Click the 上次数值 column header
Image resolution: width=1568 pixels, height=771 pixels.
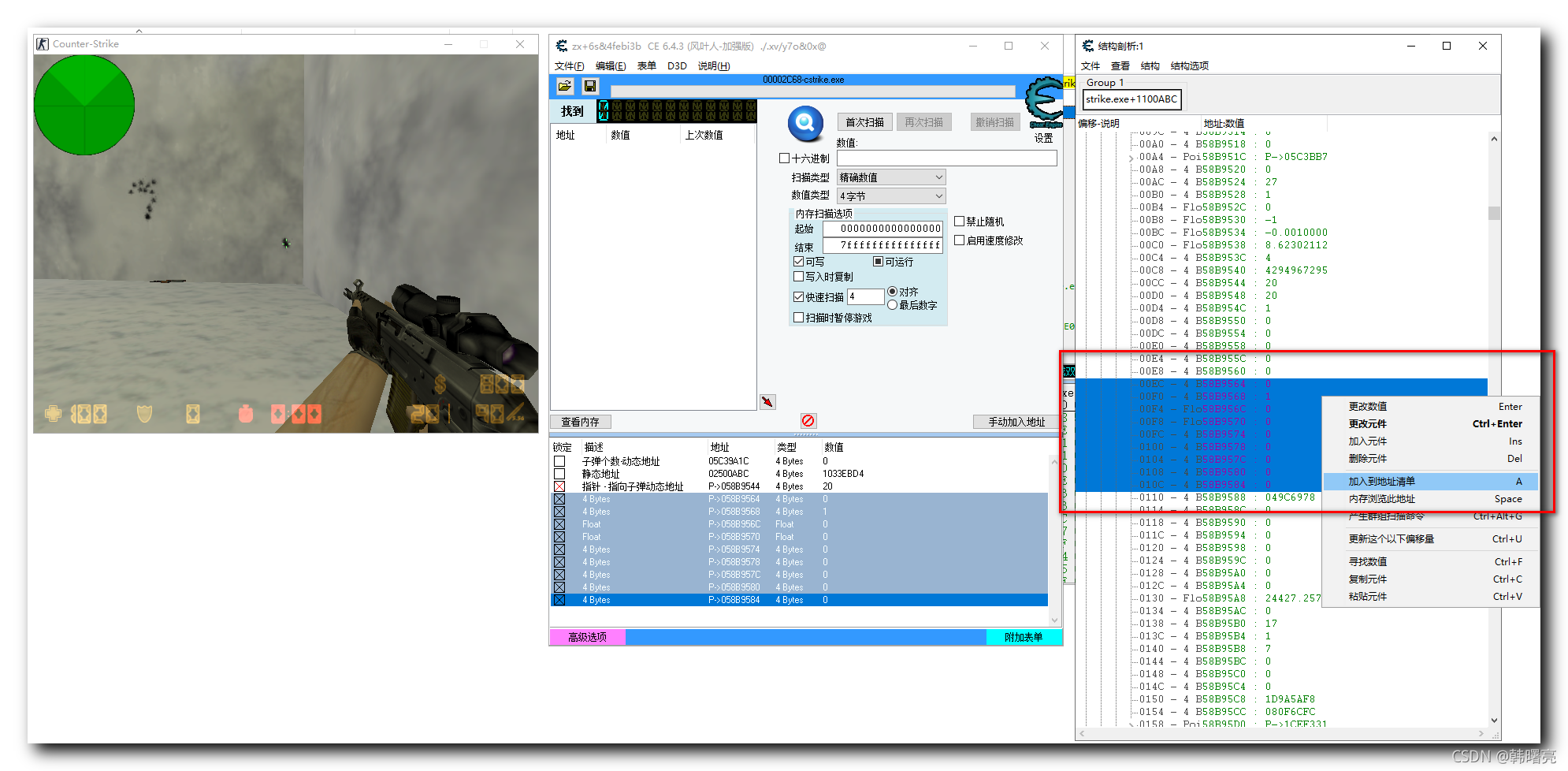click(704, 135)
